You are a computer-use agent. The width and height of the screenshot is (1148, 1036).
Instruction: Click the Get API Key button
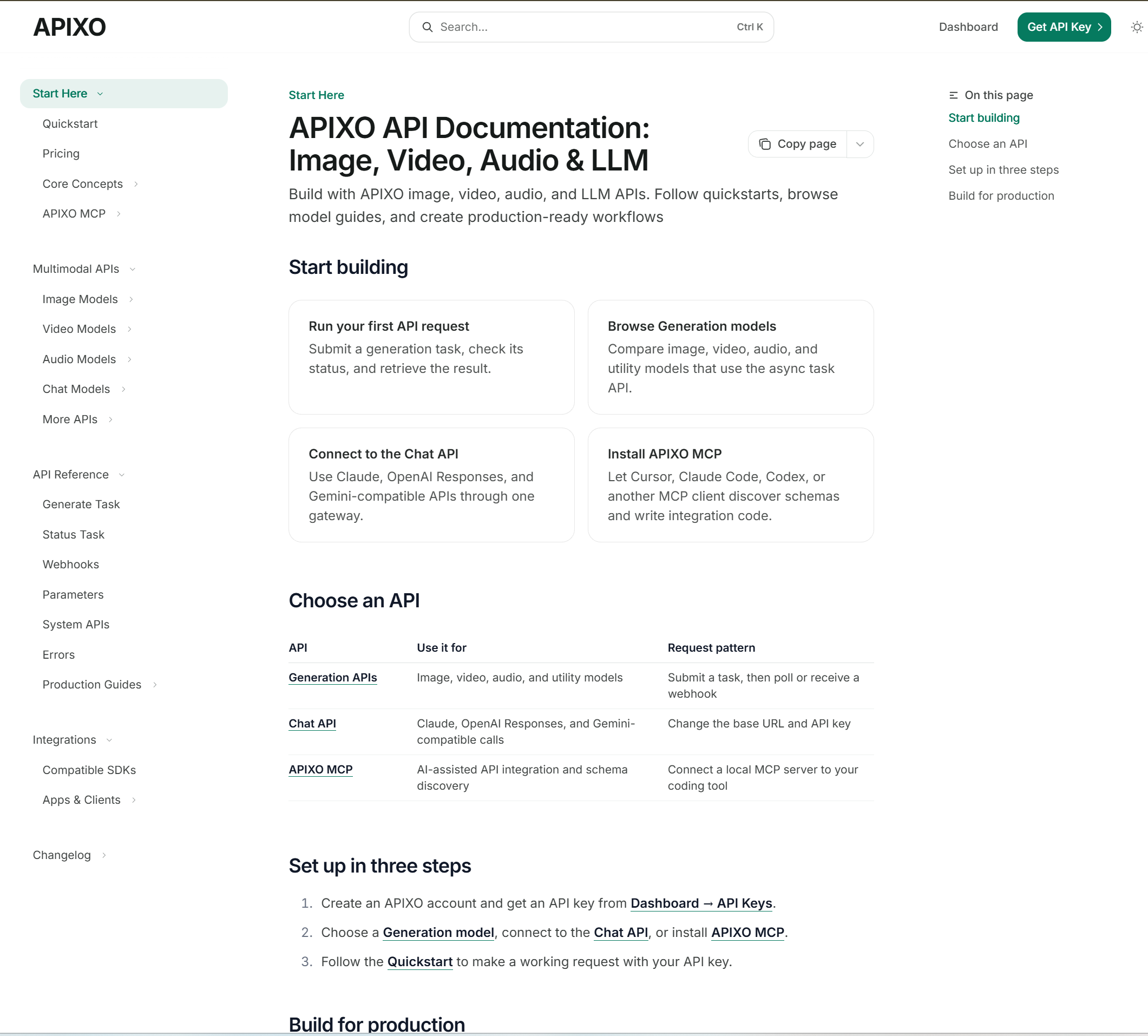click(x=1064, y=27)
